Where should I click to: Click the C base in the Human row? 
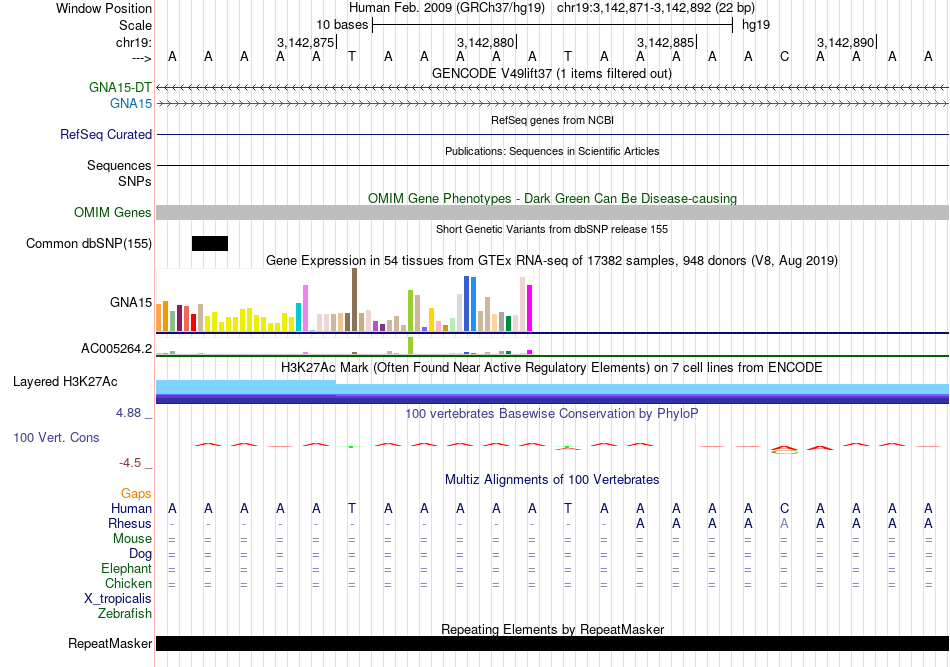784,508
